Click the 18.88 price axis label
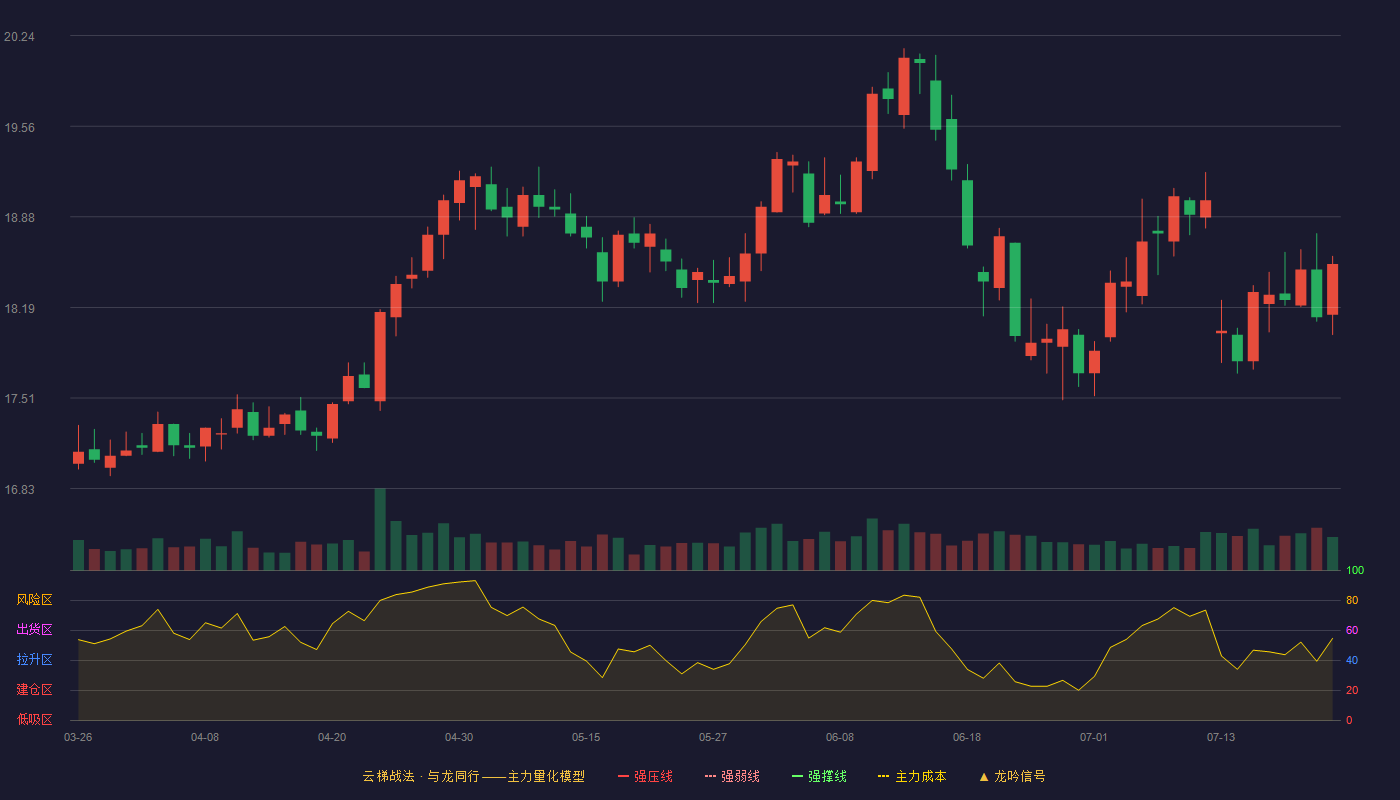 coord(19,218)
